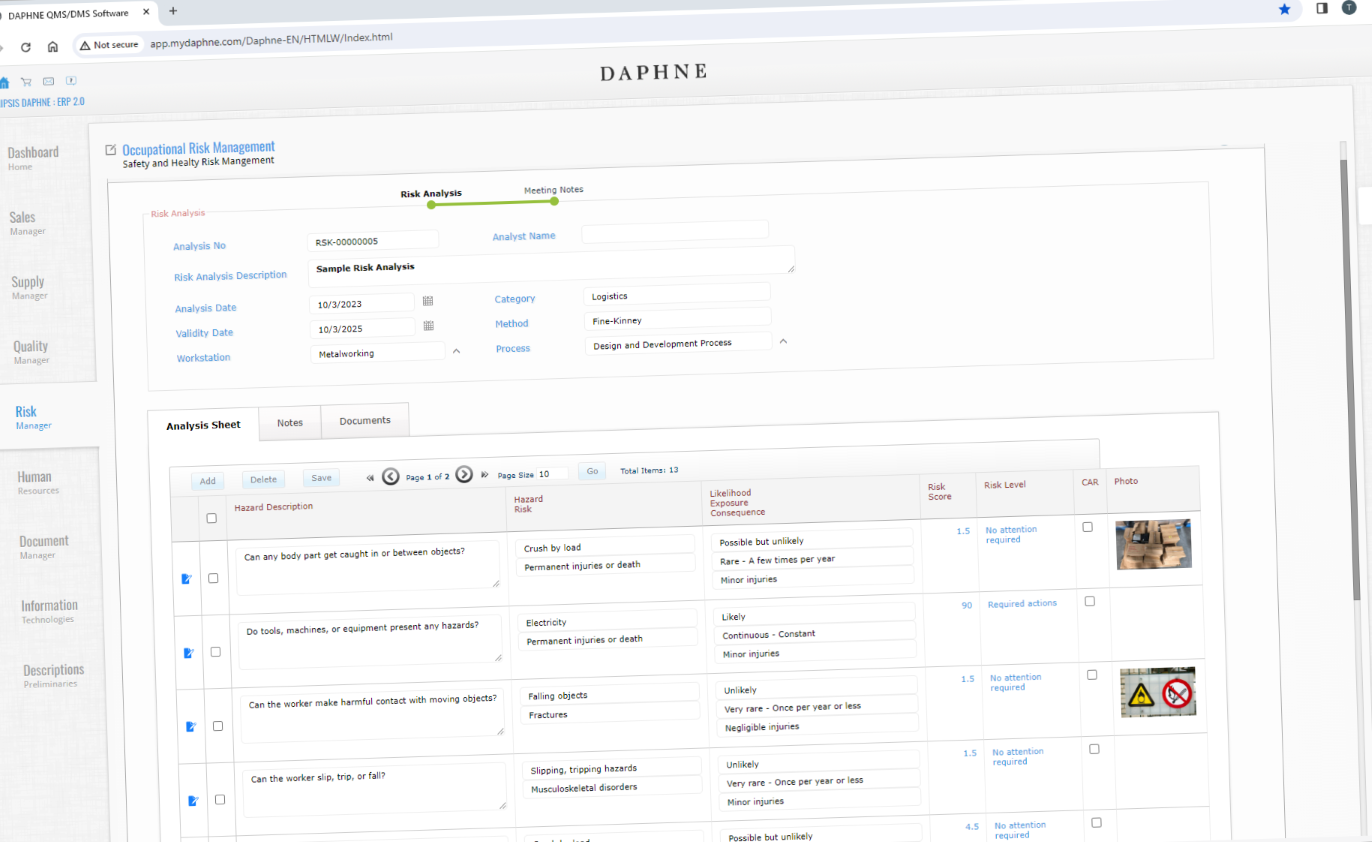Select the 'harmful contact with moving objects' row checkbox
Image resolution: width=1372 pixels, height=842 pixels.
(218, 726)
